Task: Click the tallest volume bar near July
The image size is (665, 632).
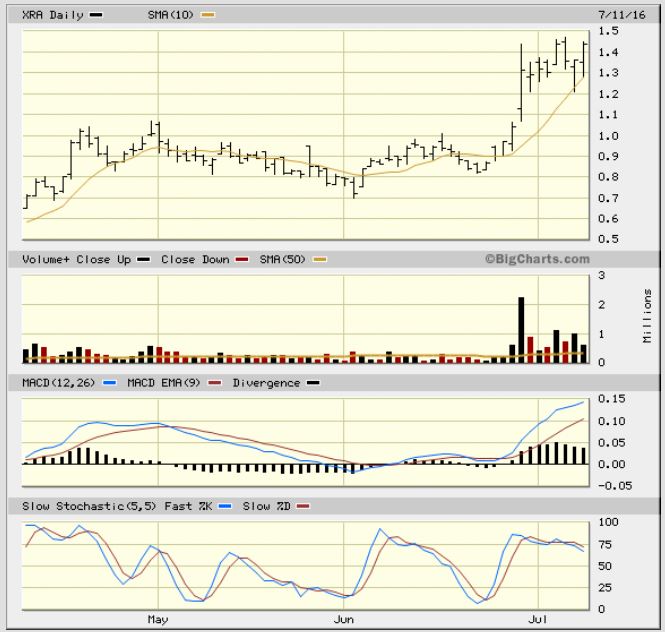Action: click(521, 330)
